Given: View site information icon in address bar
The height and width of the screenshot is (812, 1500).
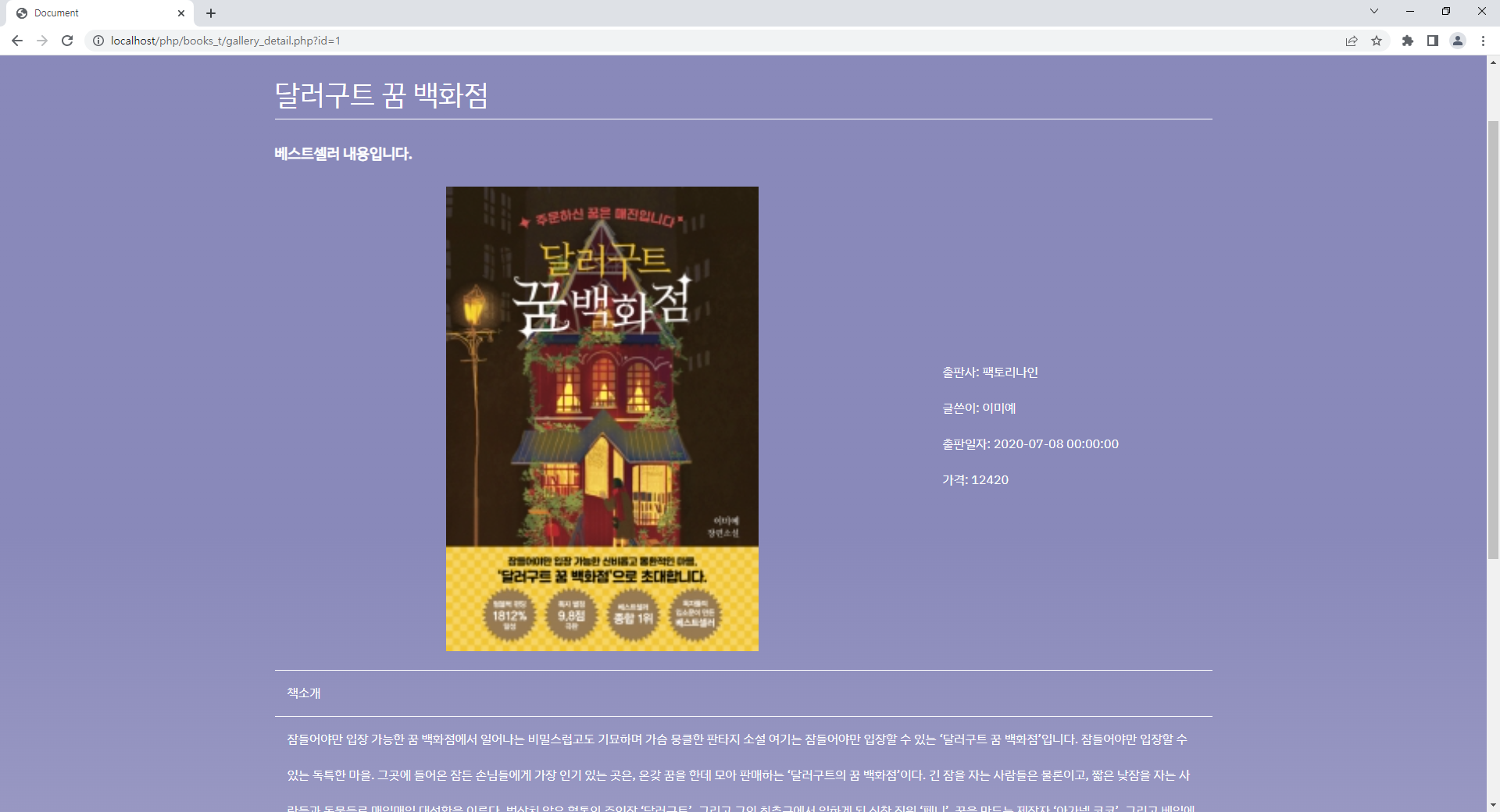Looking at the screenshot, I should (x=98, y=41).
